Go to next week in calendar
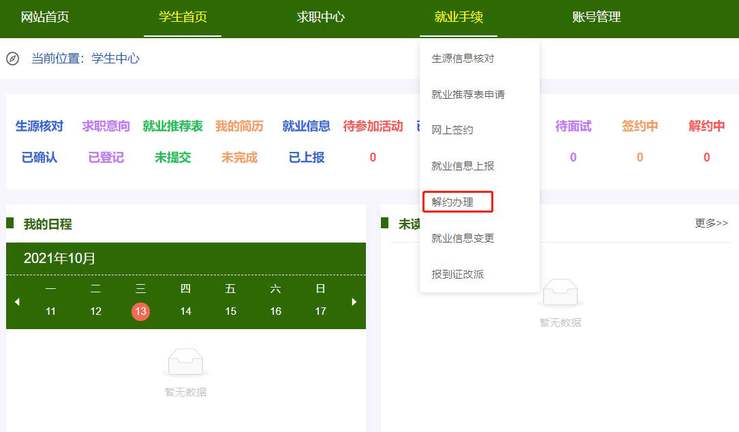The height and width of the screenshot is (432, 739). coord(353,301)
